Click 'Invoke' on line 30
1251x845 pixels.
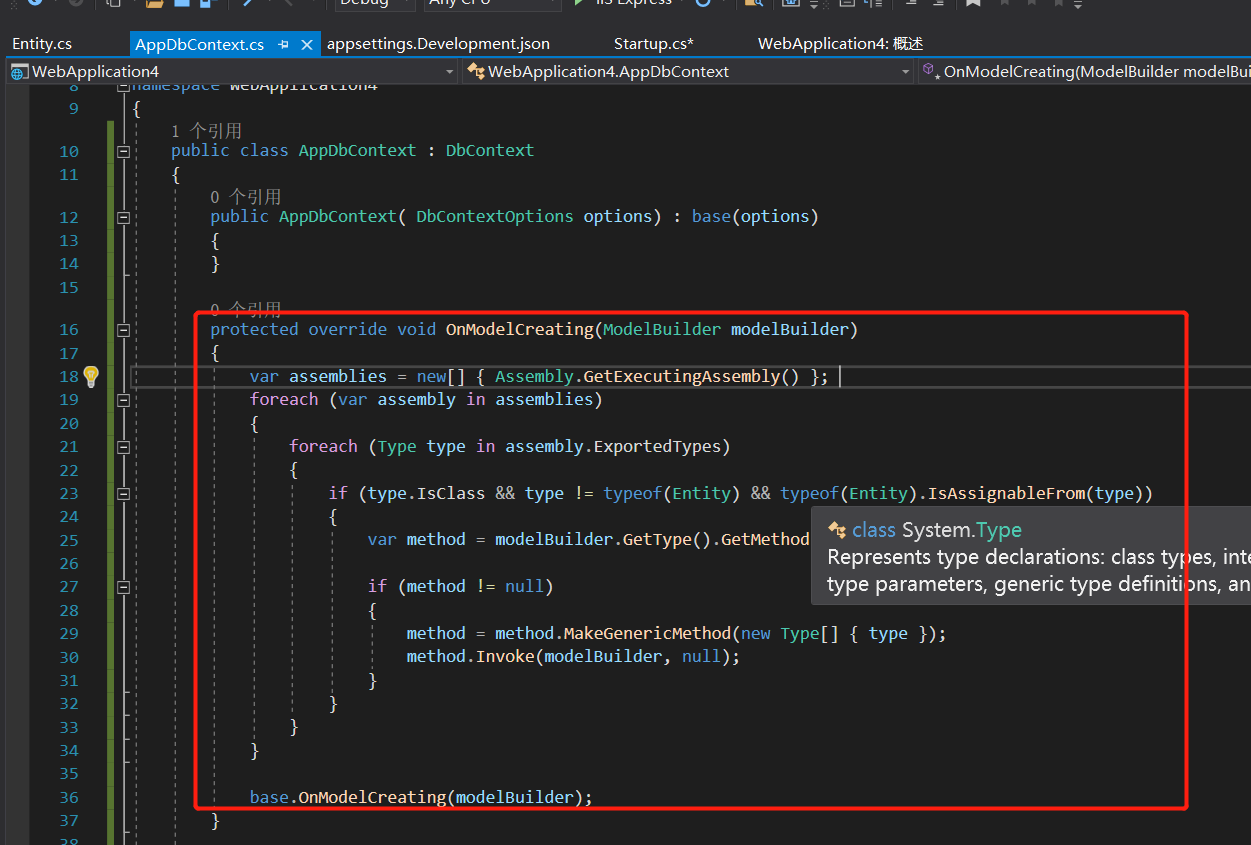tap(505, 656)
